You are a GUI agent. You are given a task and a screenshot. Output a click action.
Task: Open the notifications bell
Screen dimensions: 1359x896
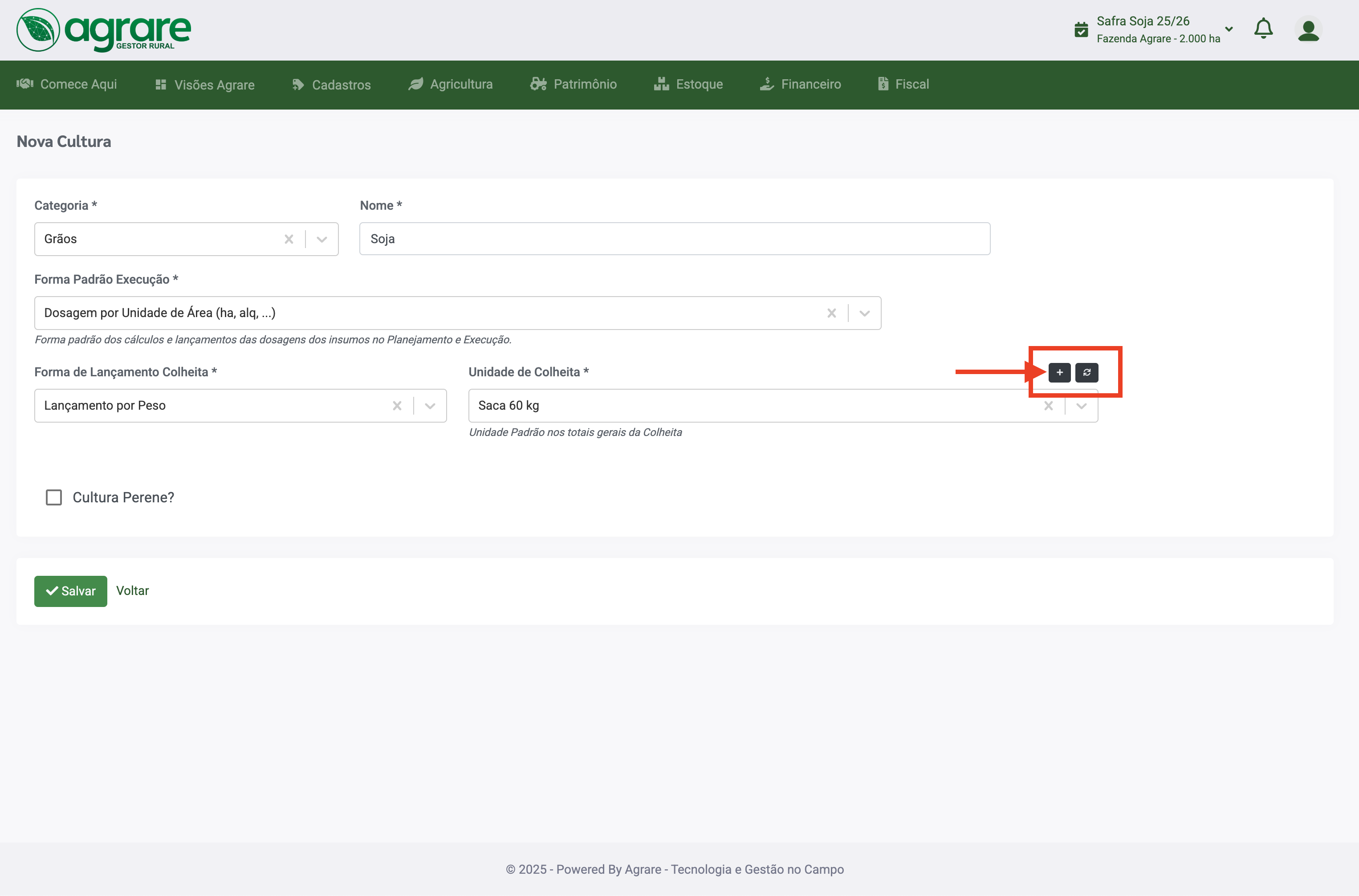point(1263,29)
